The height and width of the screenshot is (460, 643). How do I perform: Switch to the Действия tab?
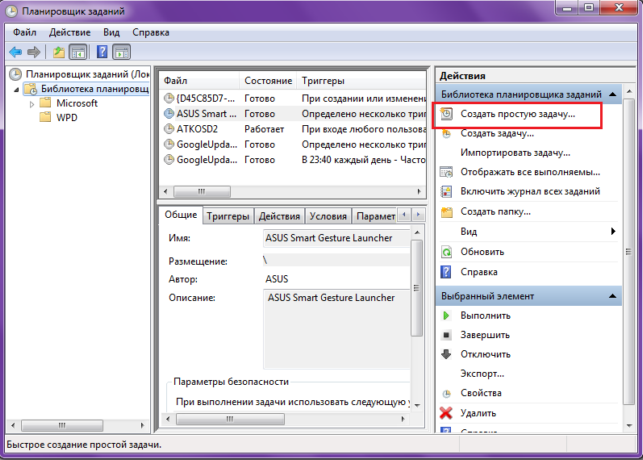click(x=279, y=216)
